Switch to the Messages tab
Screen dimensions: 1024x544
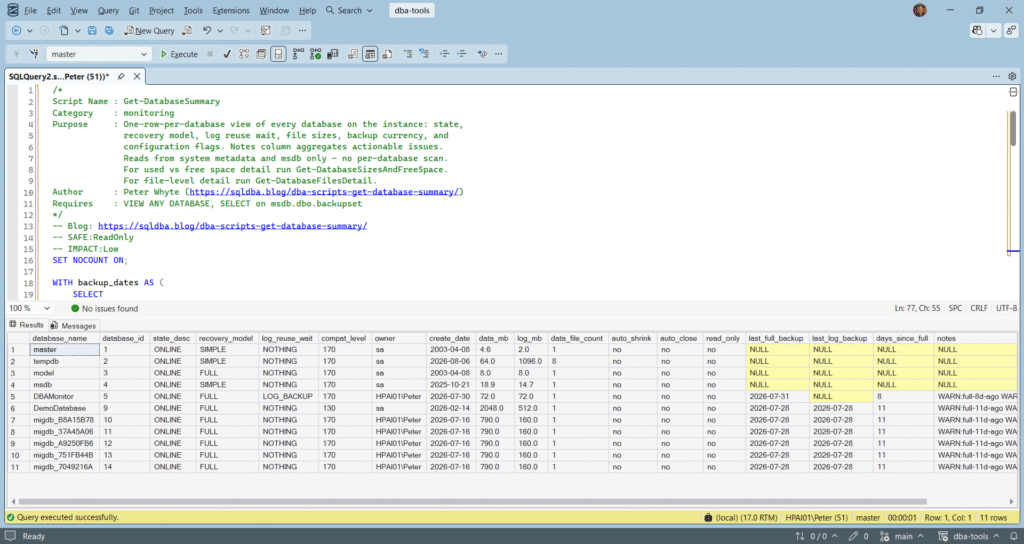coord(73,325)
